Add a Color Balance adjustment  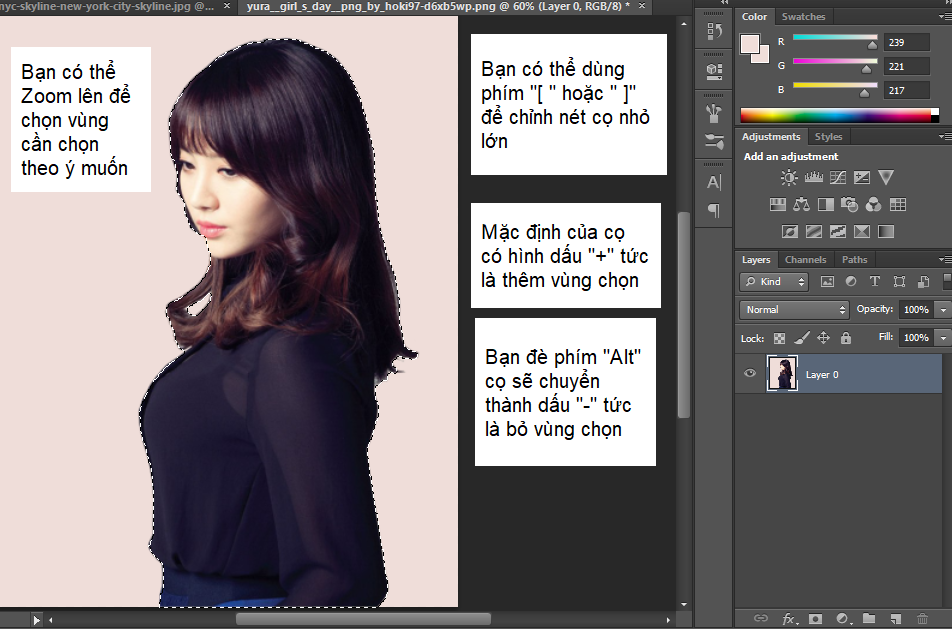[801, 205]
